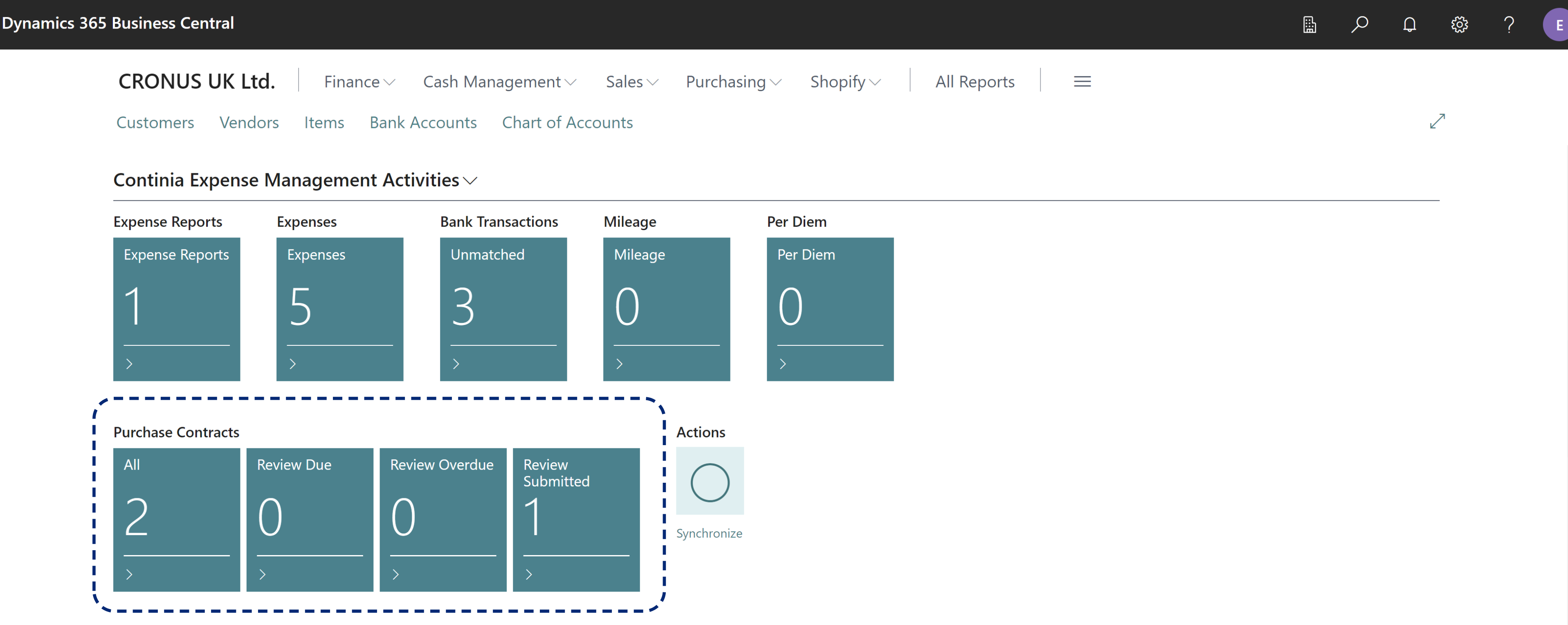Expand the Finance menu
The width and height of the screenshot is (1568, 625).
(x=359, y=81)
